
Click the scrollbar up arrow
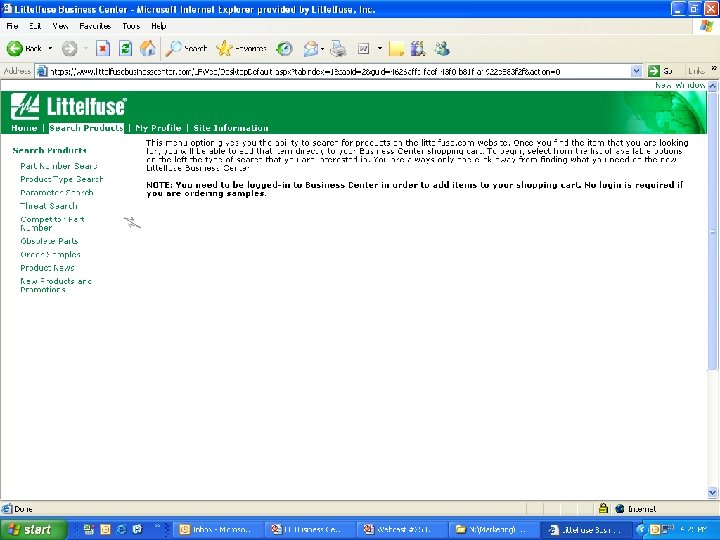(x=712, y=86)
